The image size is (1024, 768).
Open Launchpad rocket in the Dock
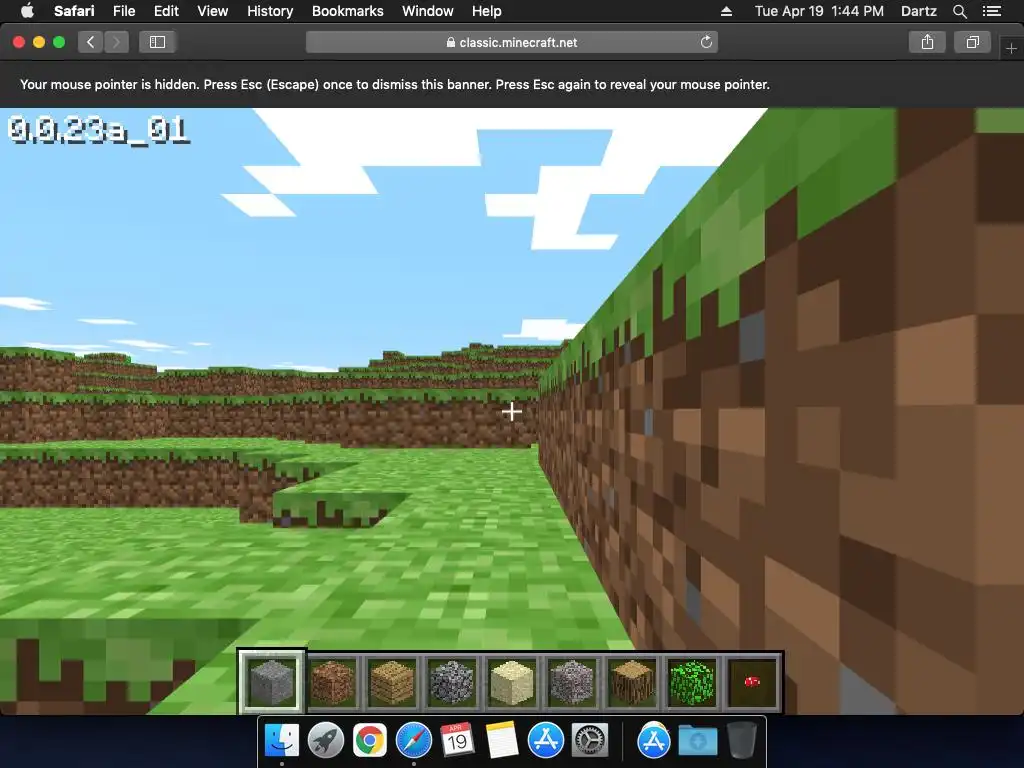click(325, 741)
